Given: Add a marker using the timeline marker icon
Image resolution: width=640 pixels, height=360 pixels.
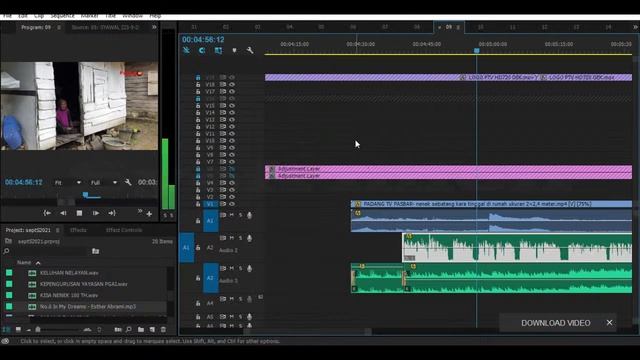Looking at the screenshot, I should click(234, 50).
